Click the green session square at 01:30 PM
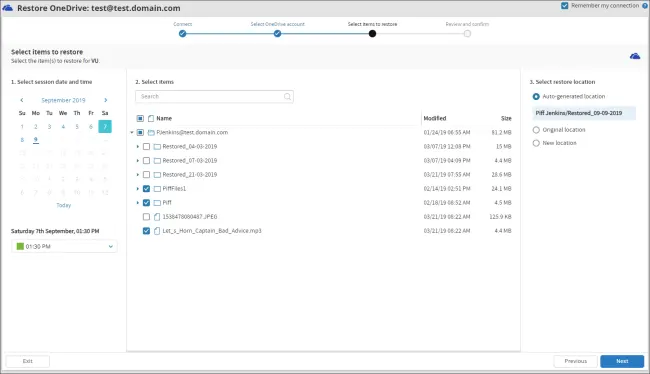 click(20, 247)
